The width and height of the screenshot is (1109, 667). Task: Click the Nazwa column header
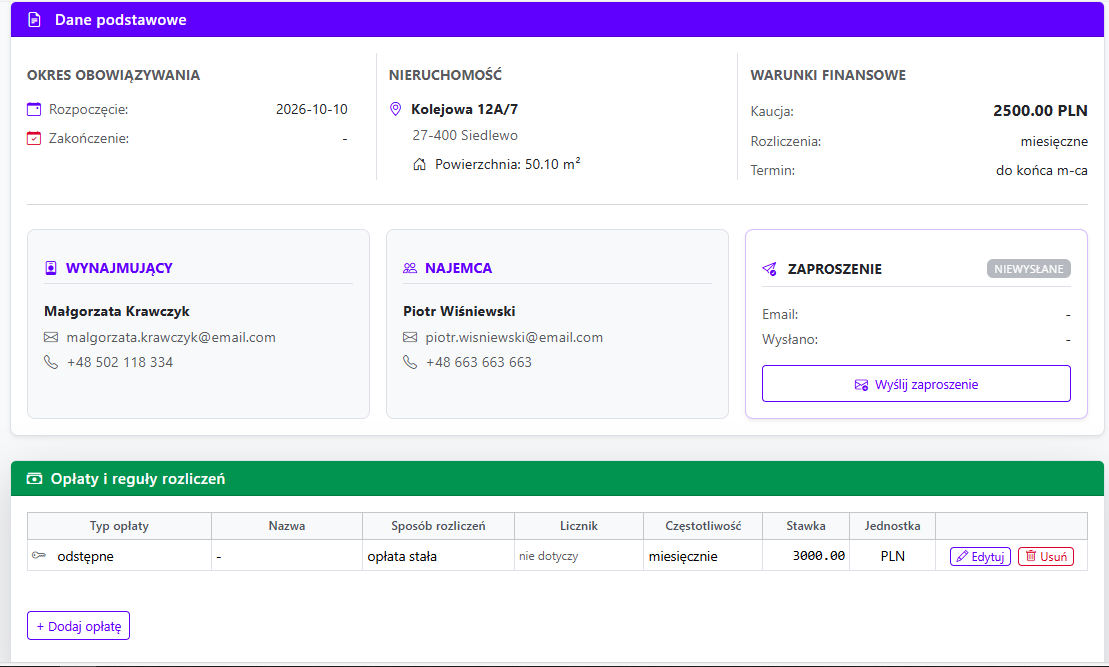click(x=287, y=526)
